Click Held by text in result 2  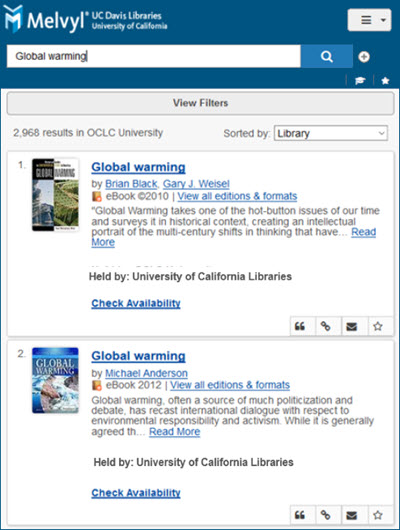point(193,462)
